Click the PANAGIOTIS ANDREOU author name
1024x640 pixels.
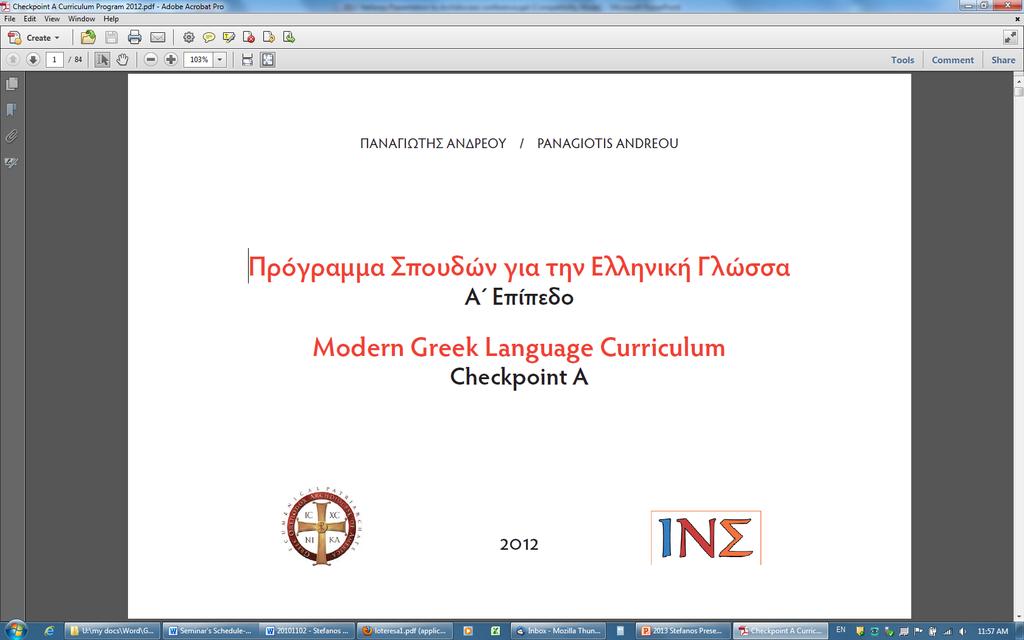(x=607, y=144)
